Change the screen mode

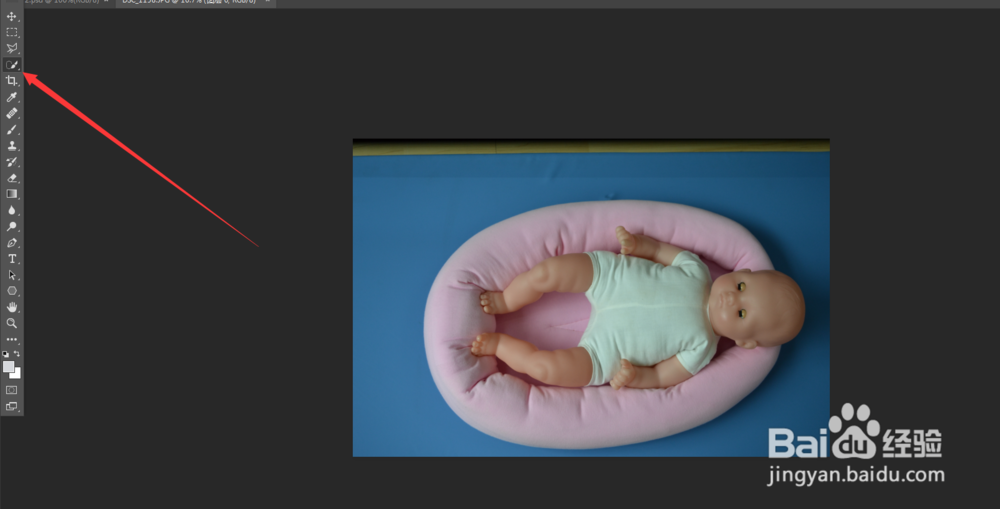point(11,406)
